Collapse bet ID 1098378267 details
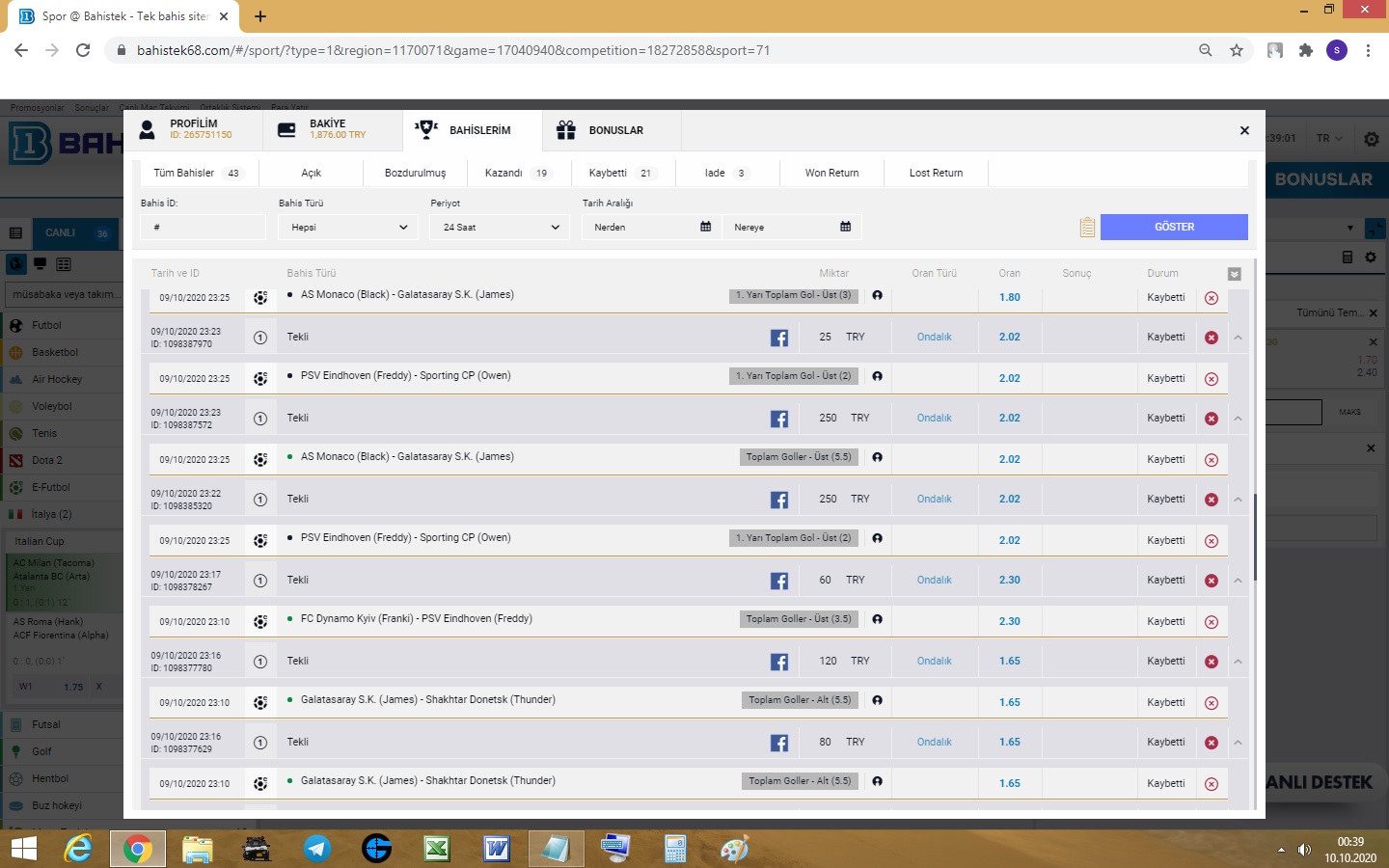Image resolution: width=1389 pixels, height=868 pixels. [x=1238, y=581]
